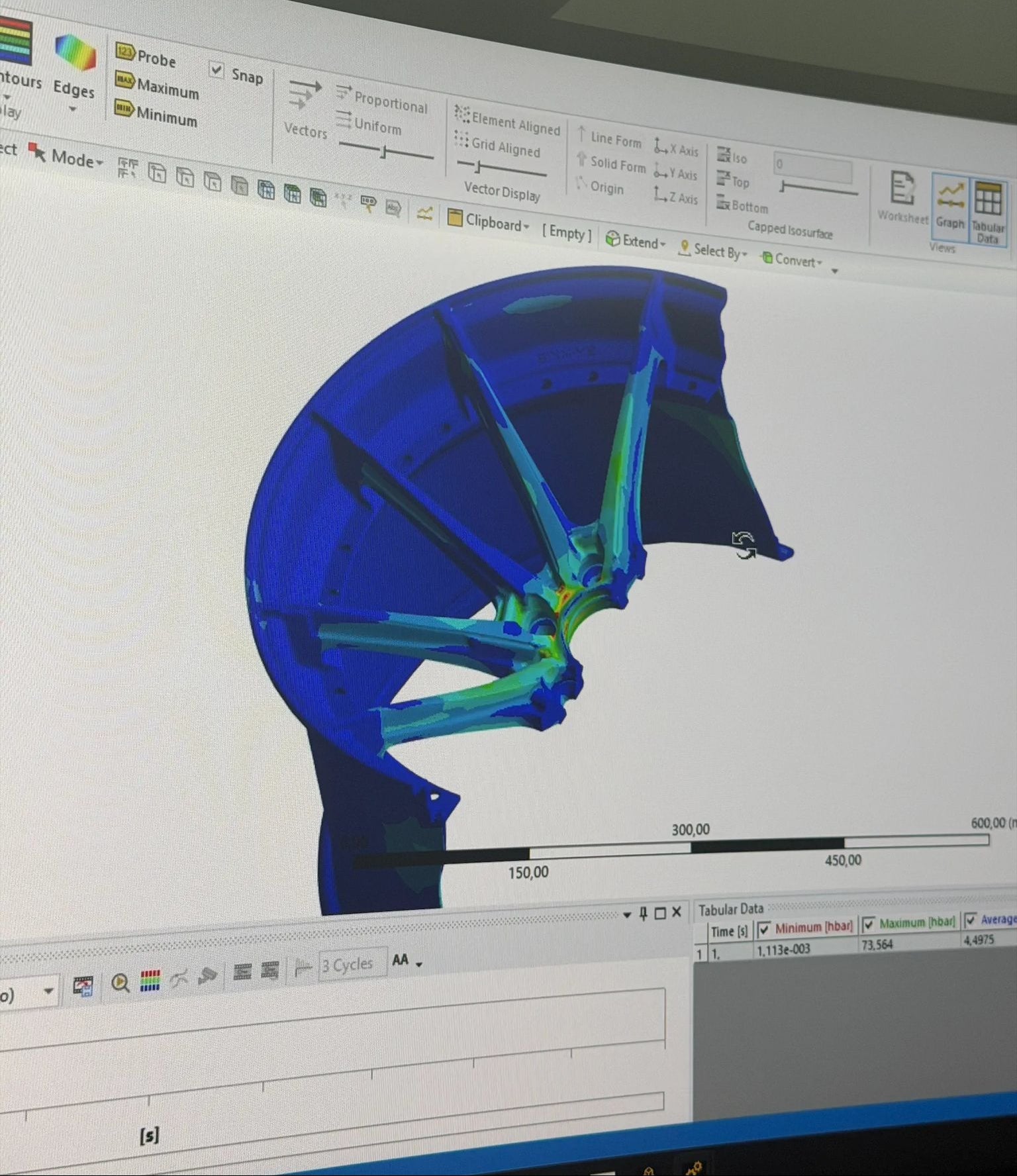Screen dimensions: 1017x1176
Task: Select the Minimum value label tool
Action: pos(156,114)
